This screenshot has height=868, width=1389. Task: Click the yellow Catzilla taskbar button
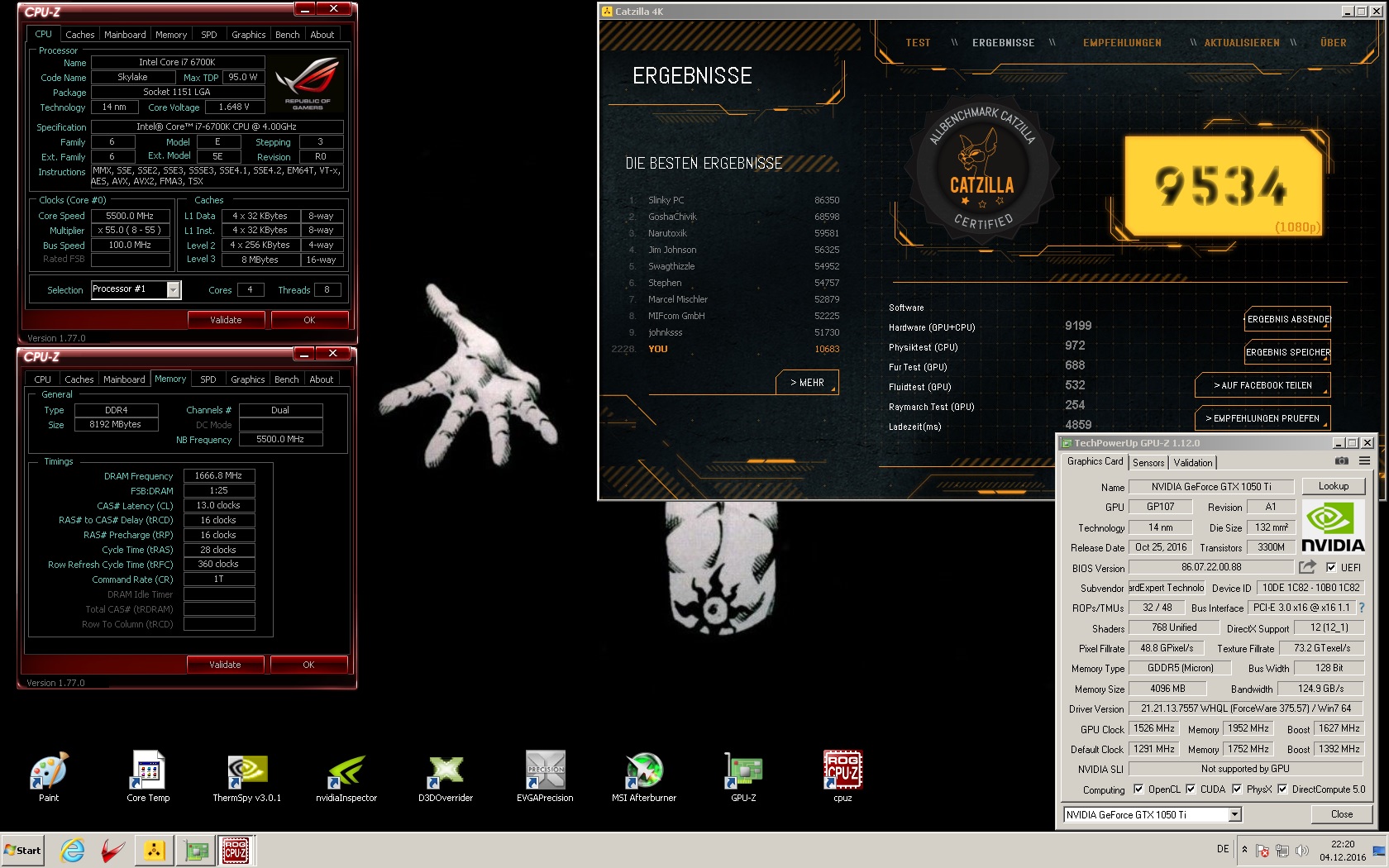(155, 851)
